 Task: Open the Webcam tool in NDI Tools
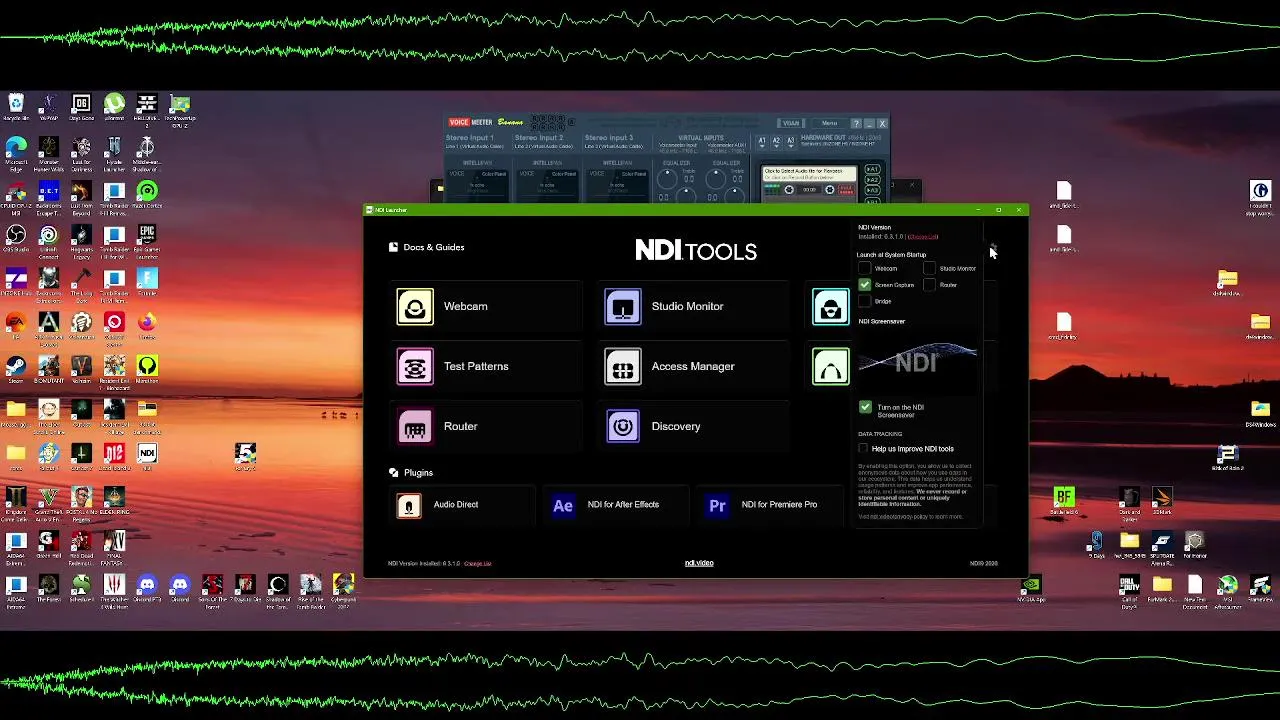click(x=488, y=306)
